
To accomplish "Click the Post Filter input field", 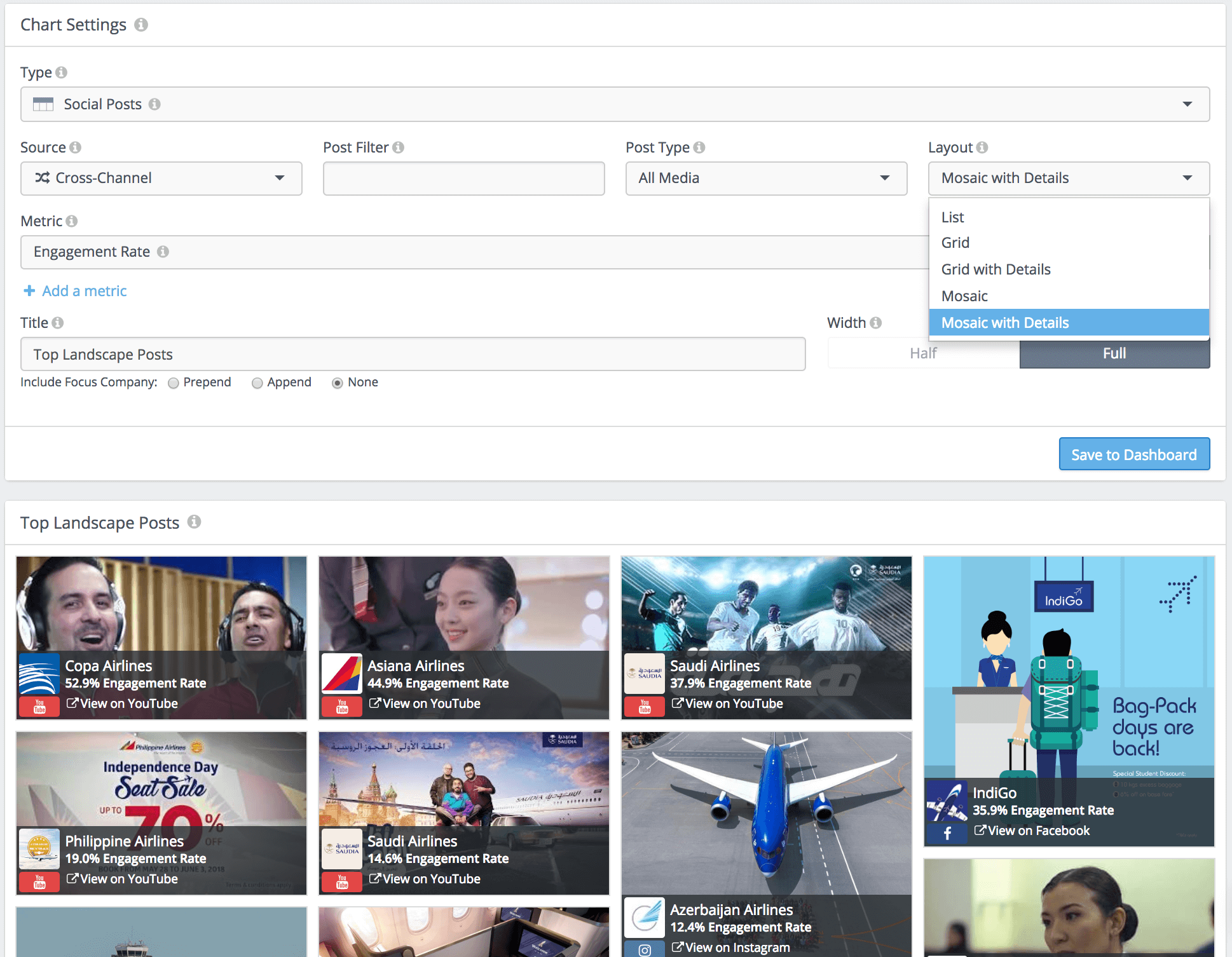I will (463, 178).
